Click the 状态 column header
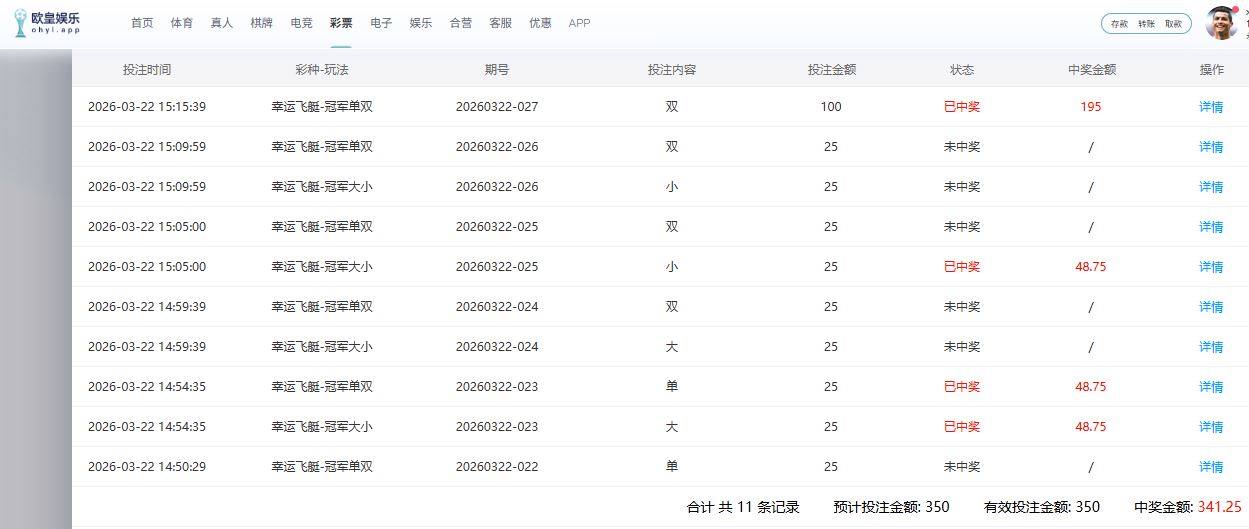1249x529 pixels. pyautogui.click(x=962, y=70)
